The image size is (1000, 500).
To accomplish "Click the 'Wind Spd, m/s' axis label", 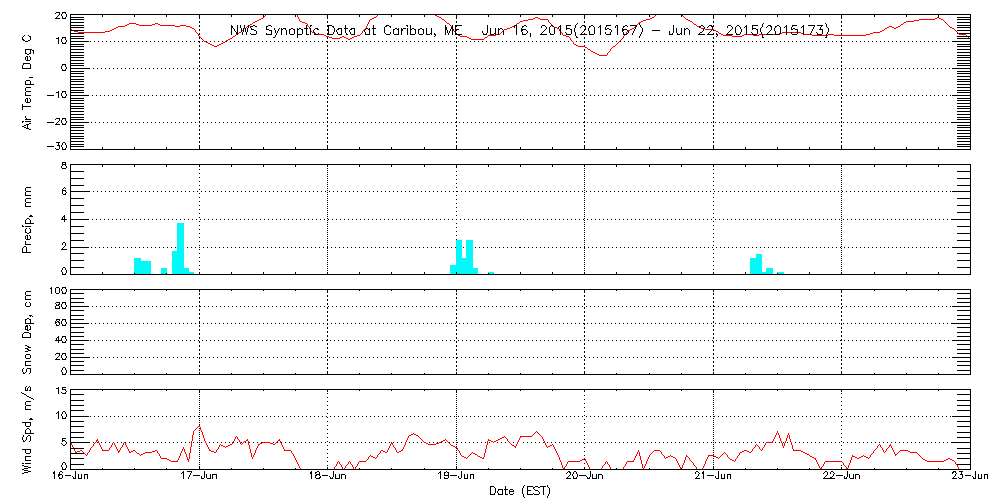I will [27, 429].
